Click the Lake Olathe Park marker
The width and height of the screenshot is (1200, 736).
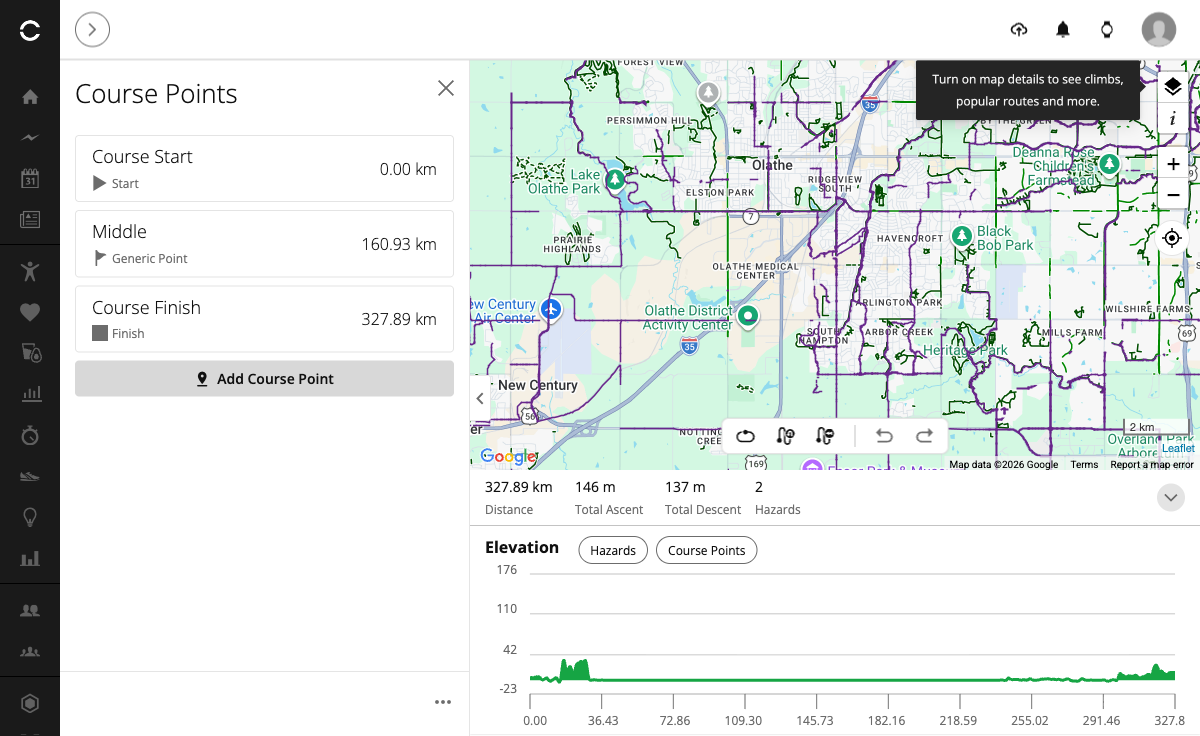pyautogui.click(x=616, y=179)
